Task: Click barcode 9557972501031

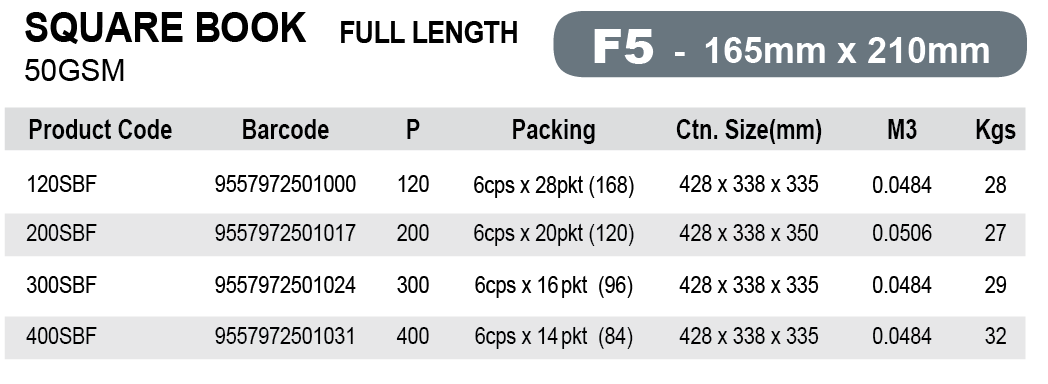Action: (x=285, y=335)
